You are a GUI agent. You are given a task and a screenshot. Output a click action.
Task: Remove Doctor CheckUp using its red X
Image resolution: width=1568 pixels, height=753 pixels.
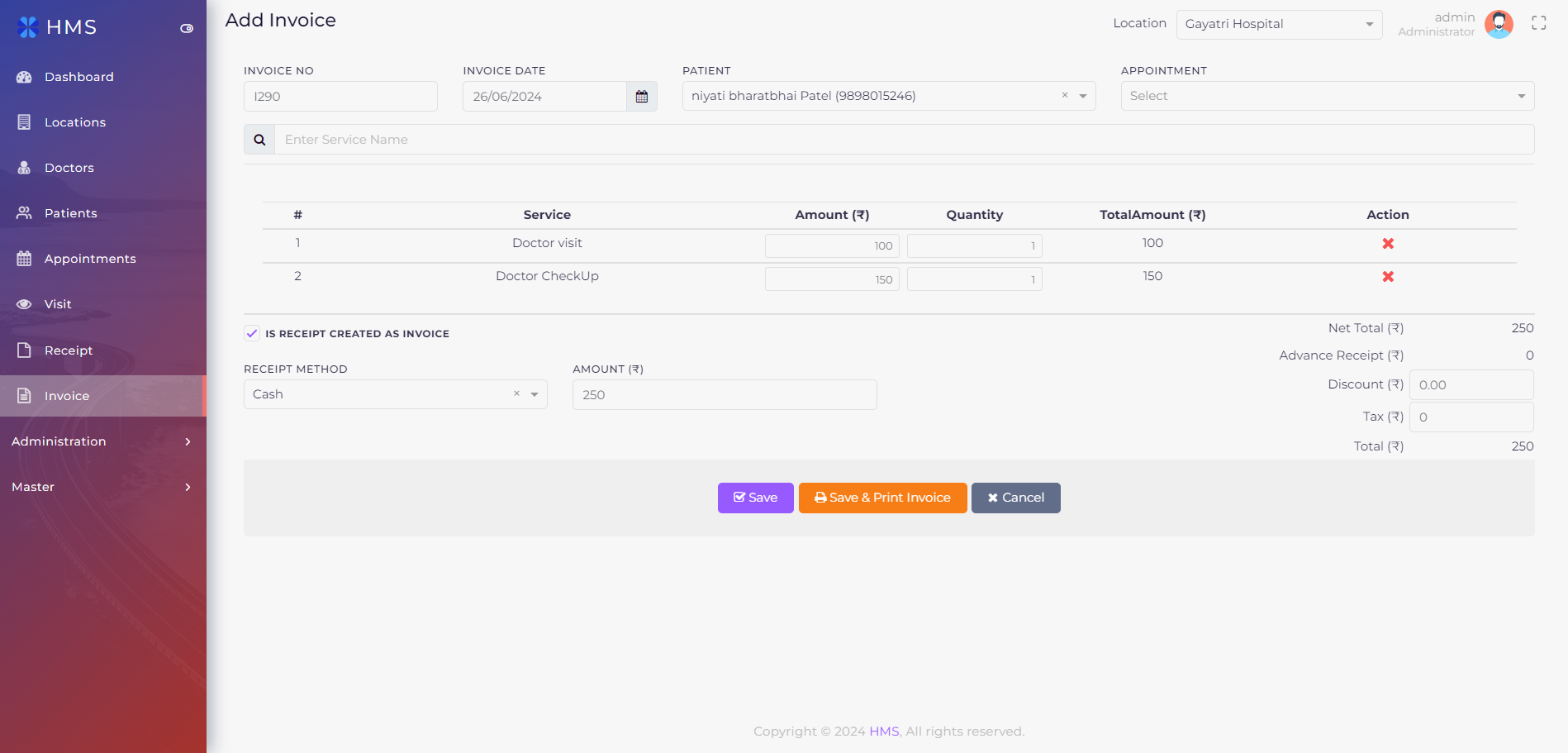(1387, 277)
